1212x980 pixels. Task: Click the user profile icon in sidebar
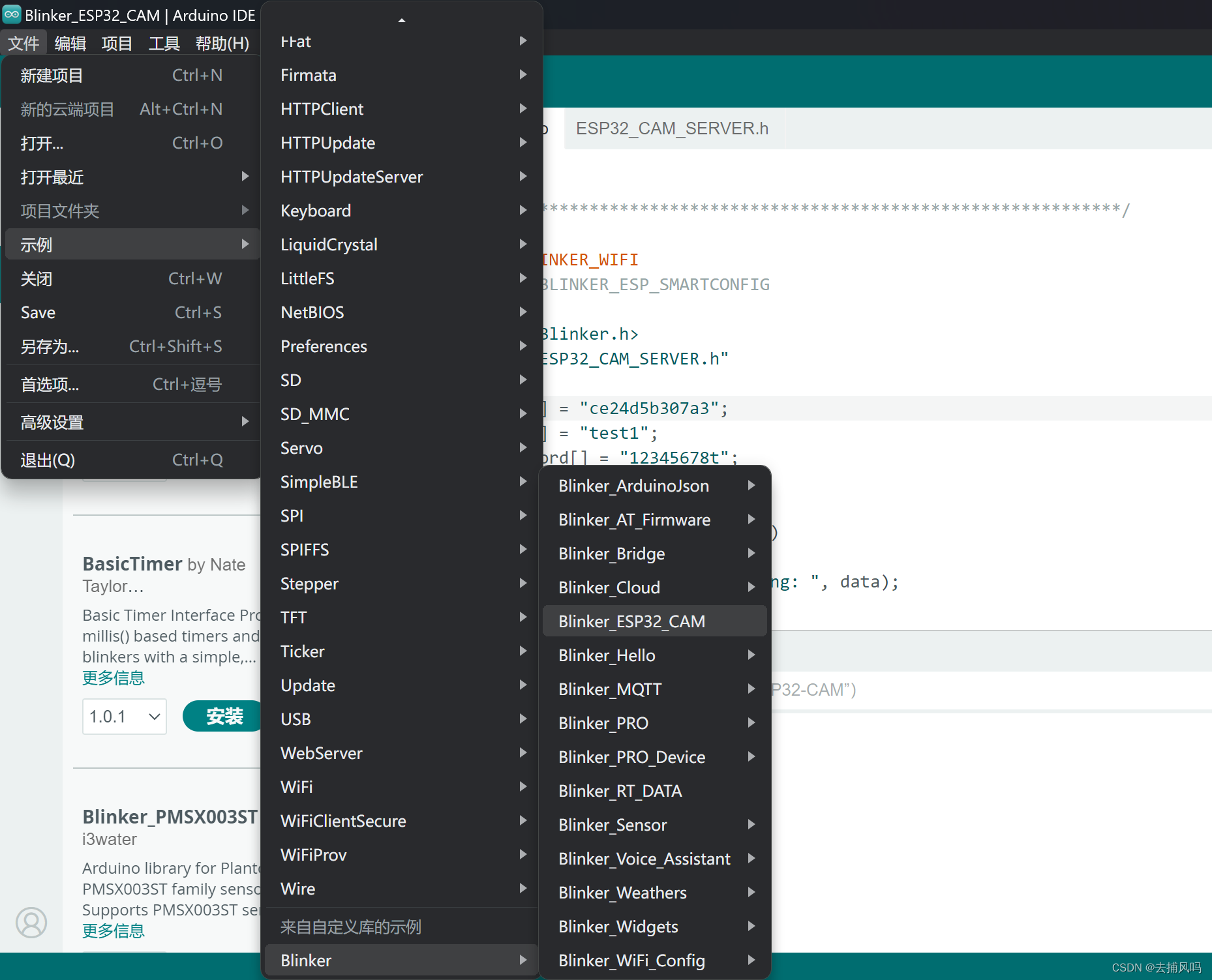tap(31, 923)
